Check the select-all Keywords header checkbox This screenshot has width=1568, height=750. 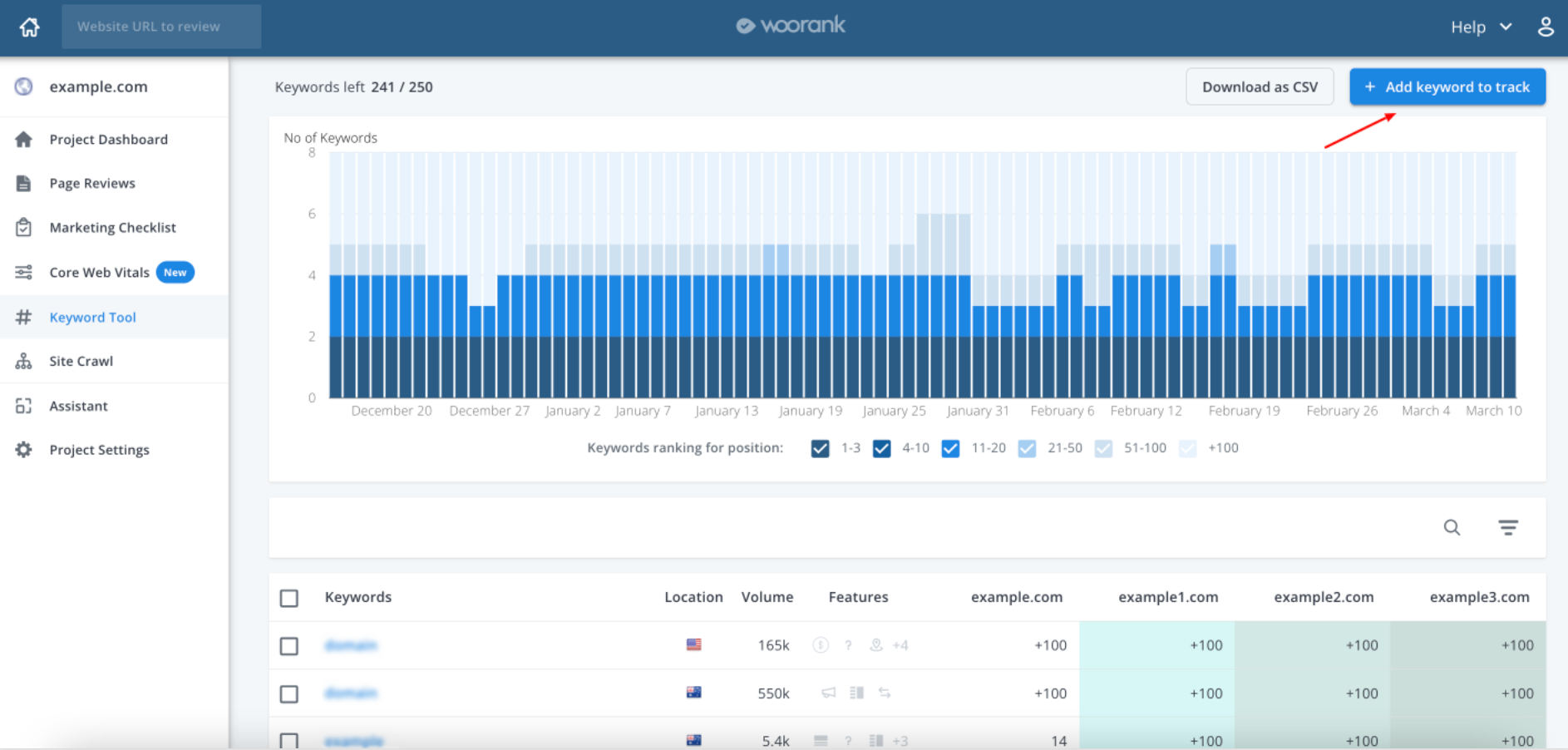[x=289, y=598]
